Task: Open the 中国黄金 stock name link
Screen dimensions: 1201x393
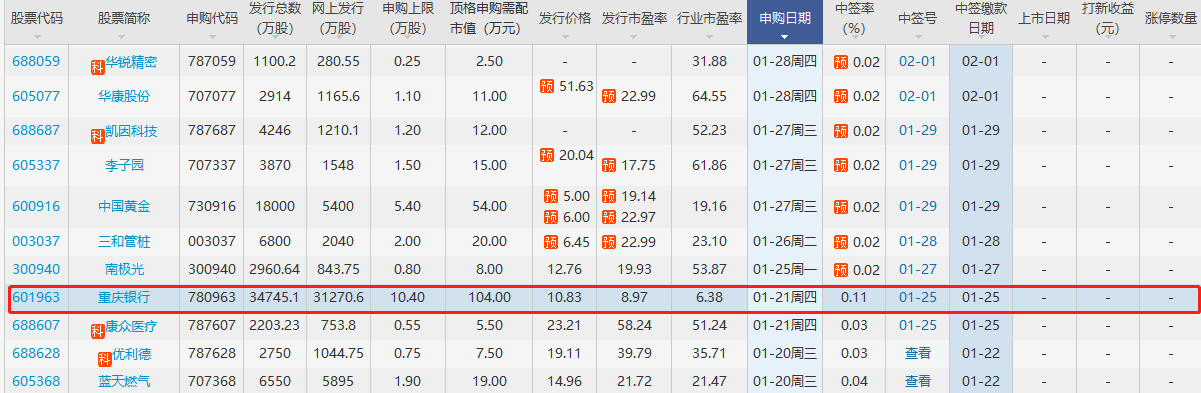Action: pyautogui.click(x=124, y=207)
